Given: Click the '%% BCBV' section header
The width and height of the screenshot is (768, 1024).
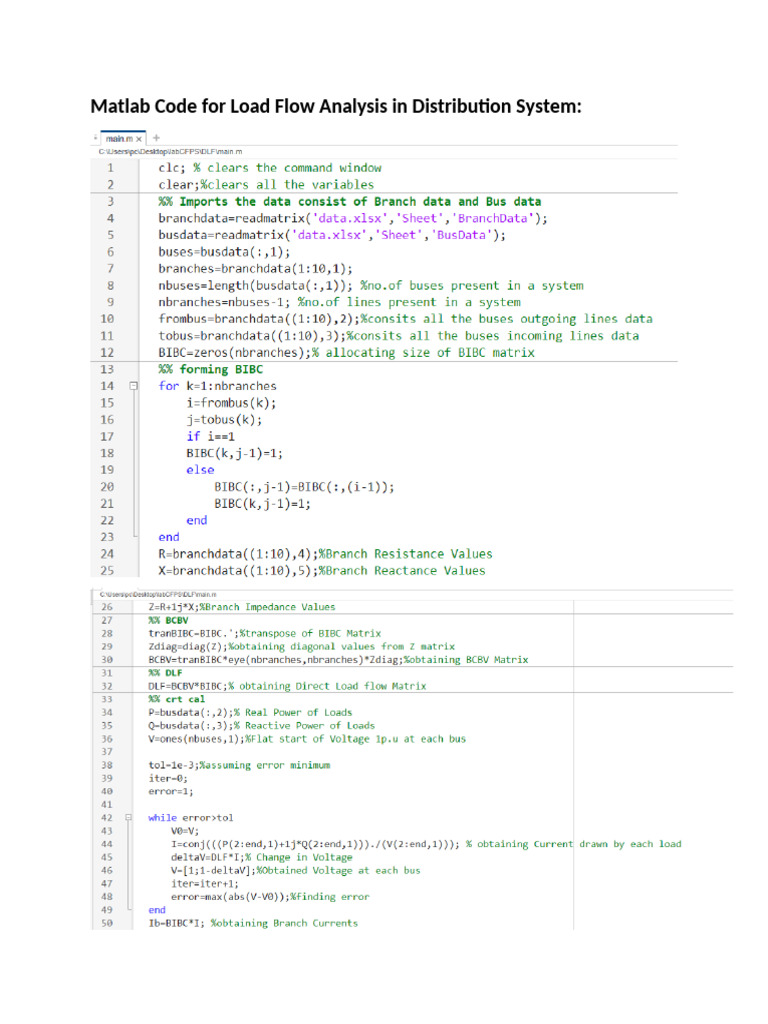Looking at the screenshot, I should point(168,620).
